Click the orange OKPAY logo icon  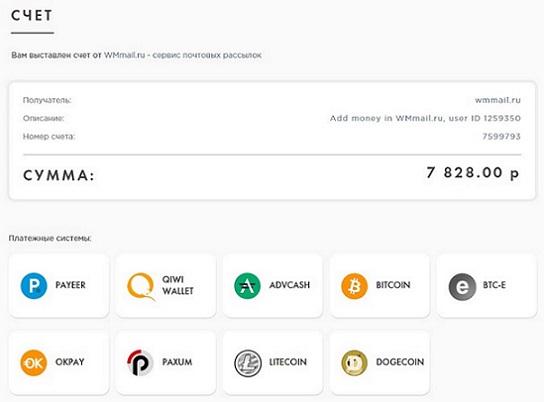click(x=34, y=363)
